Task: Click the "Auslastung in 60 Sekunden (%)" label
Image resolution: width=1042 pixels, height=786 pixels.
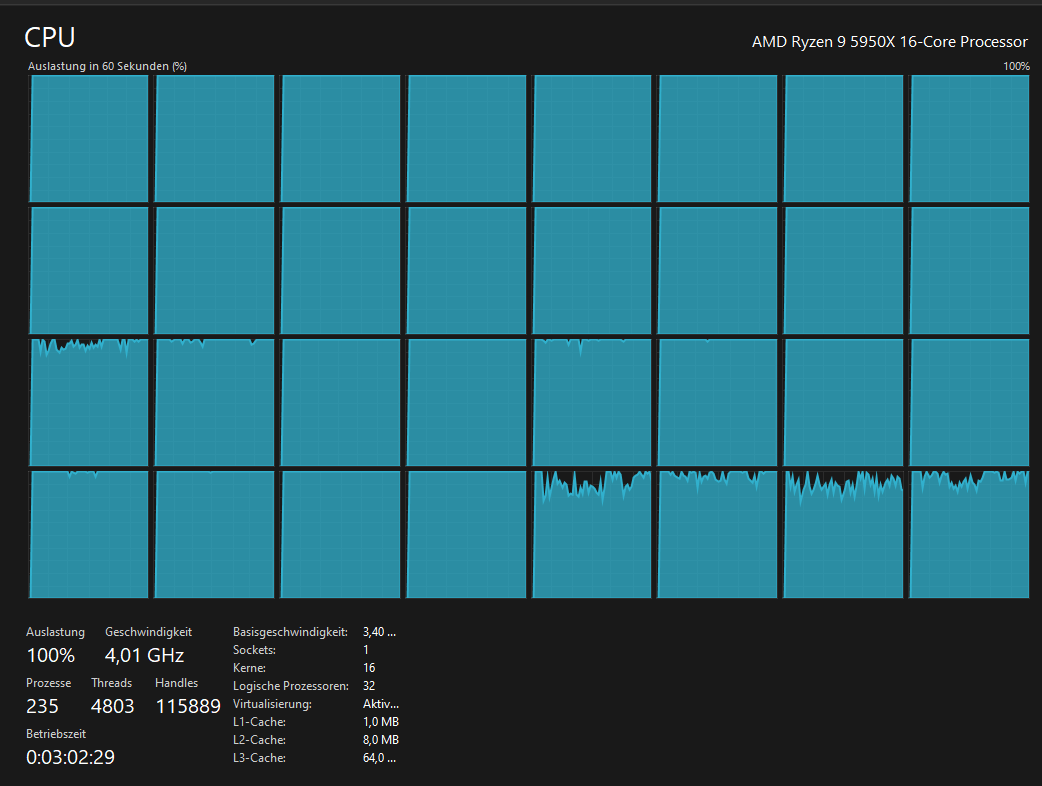Action: (107, 66)
